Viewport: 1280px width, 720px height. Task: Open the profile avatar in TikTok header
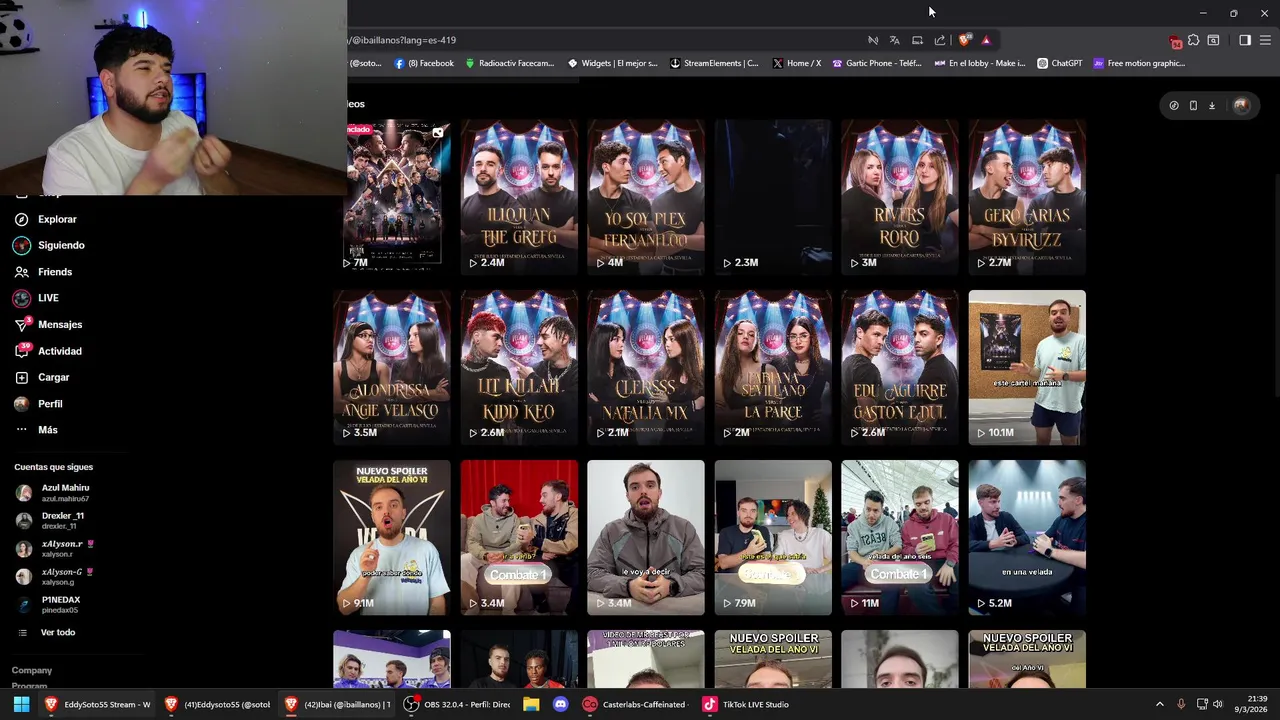(1241, 105)
